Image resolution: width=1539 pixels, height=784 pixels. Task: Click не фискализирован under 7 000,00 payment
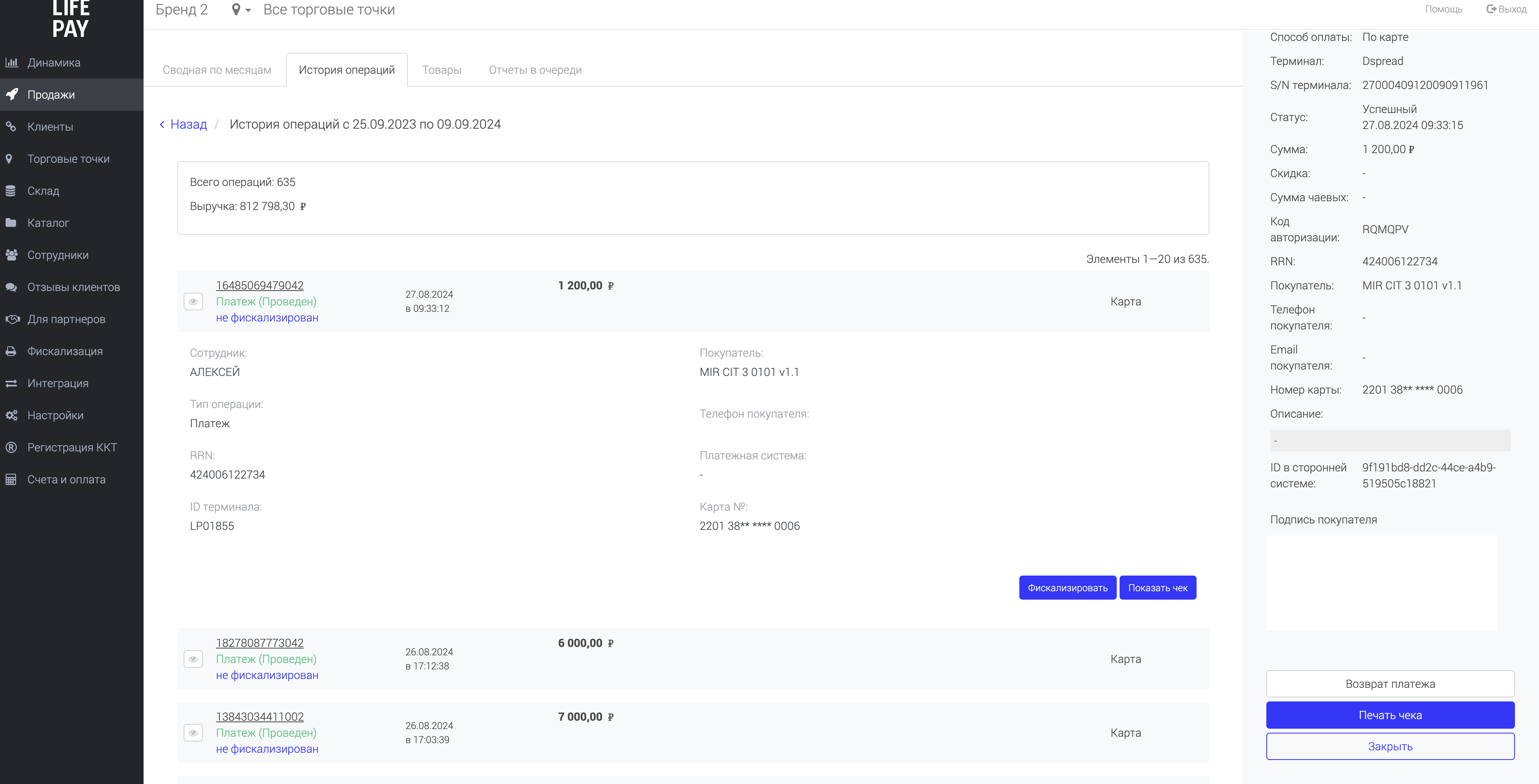pos(267,749)
